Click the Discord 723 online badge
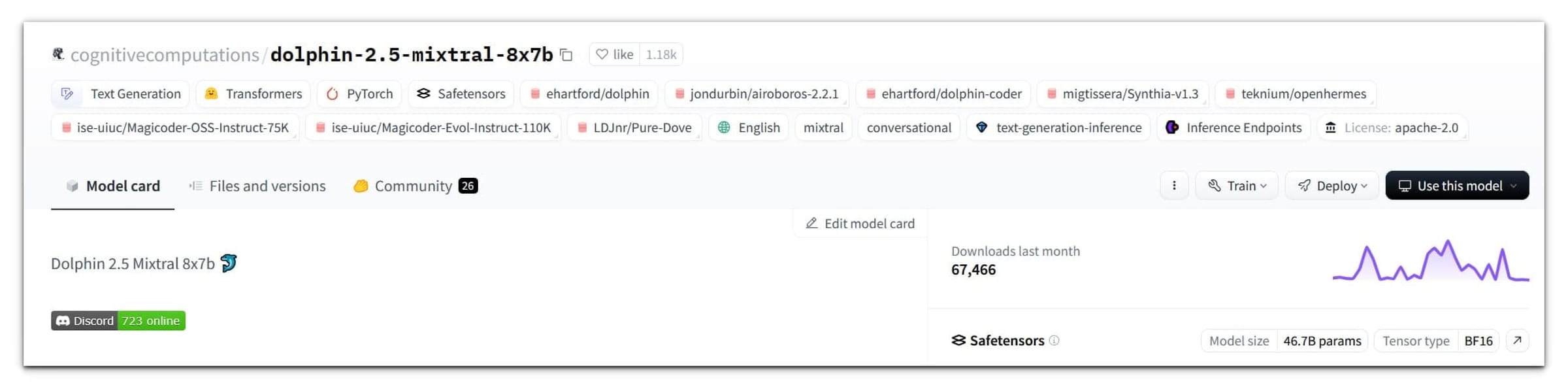 (x=118, y=321)
